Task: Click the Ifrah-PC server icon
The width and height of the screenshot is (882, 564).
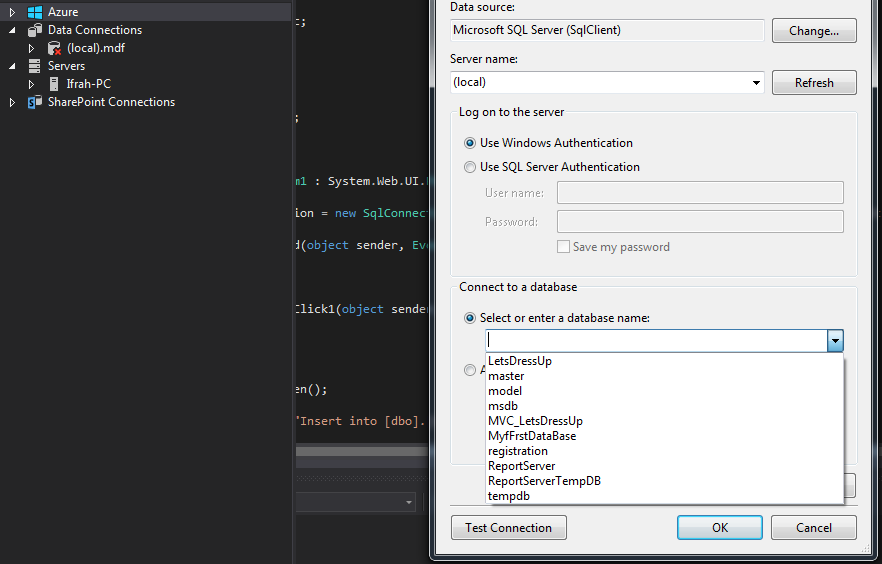Action: click(54, 84)
